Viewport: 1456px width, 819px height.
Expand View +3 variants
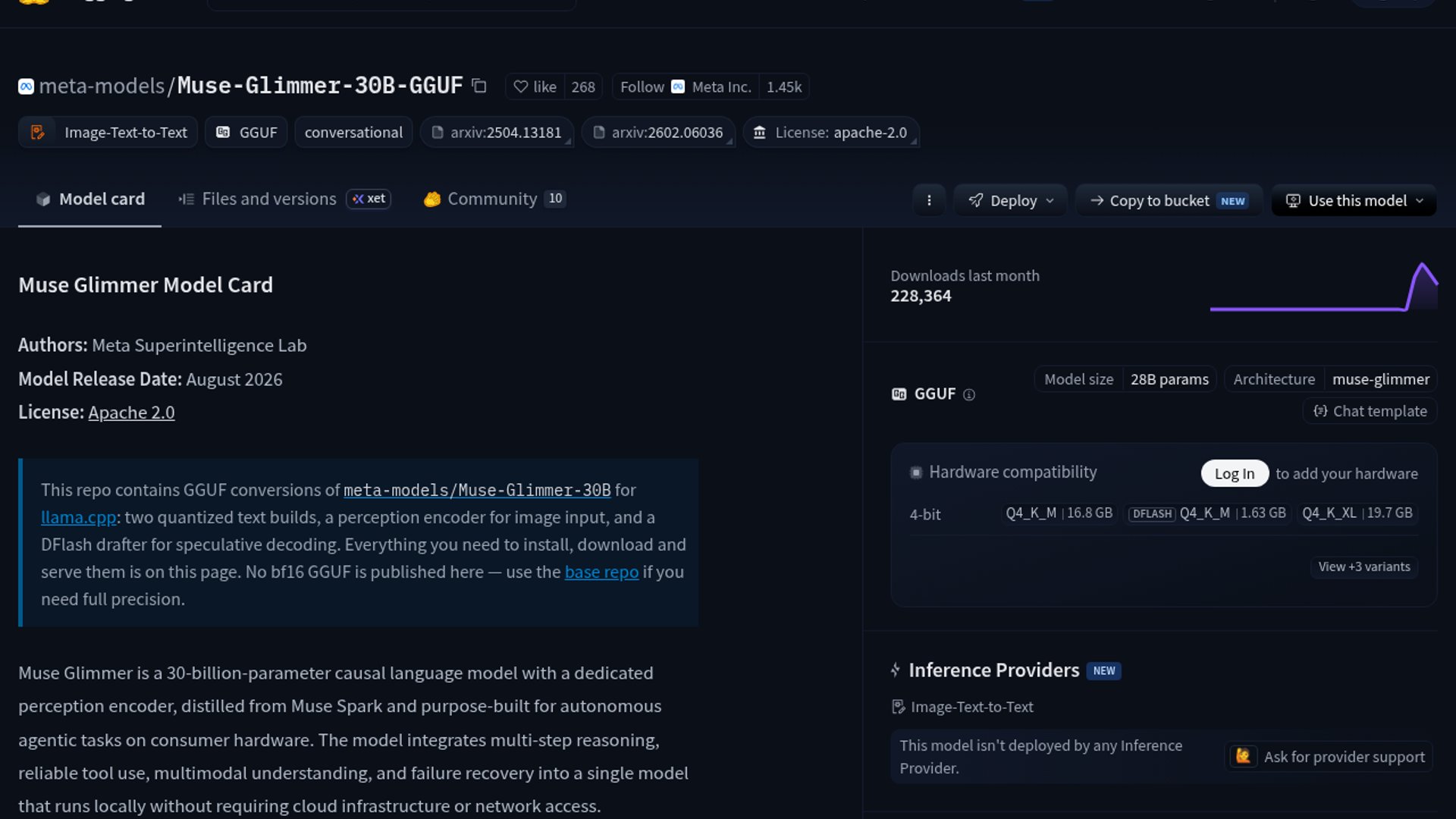pyautogui.click(x=1363, y=566)
